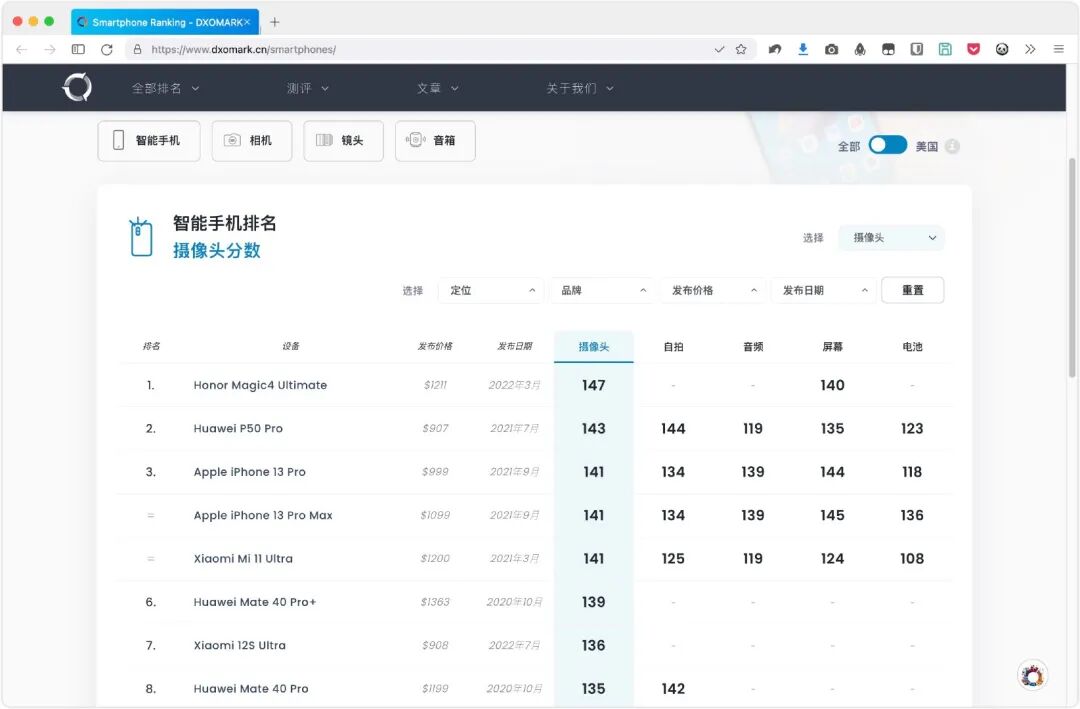Open the downloads arrow icon

[x=803, y=50]
